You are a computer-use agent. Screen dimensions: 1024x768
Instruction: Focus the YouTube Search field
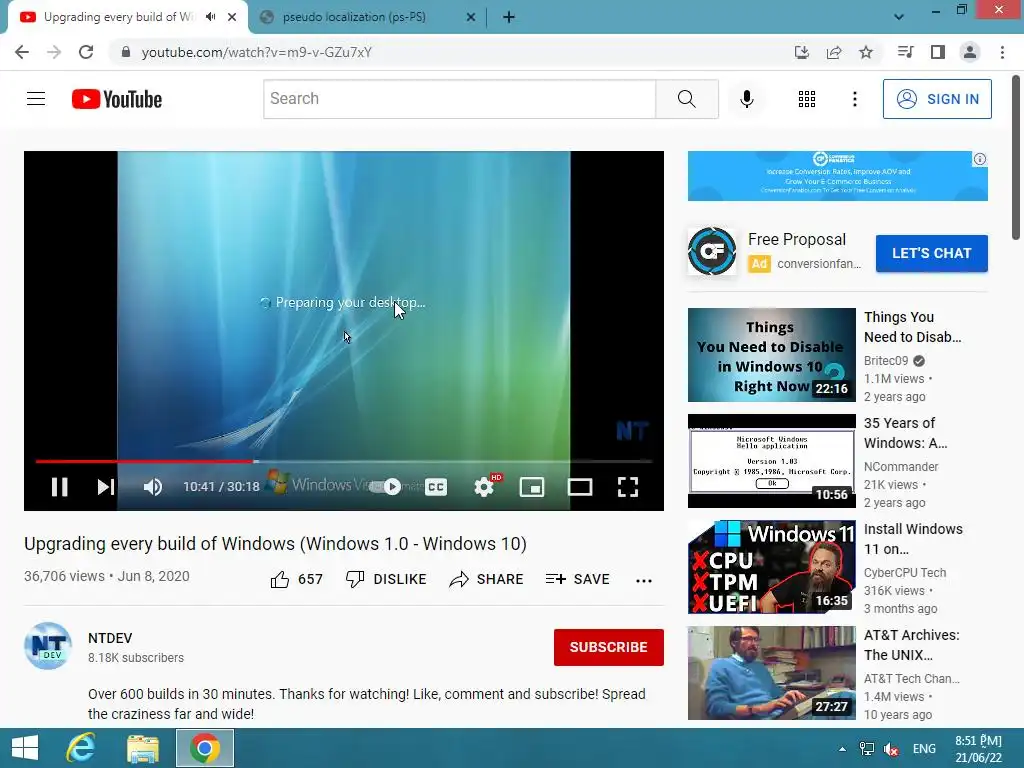tap(459, 99)
